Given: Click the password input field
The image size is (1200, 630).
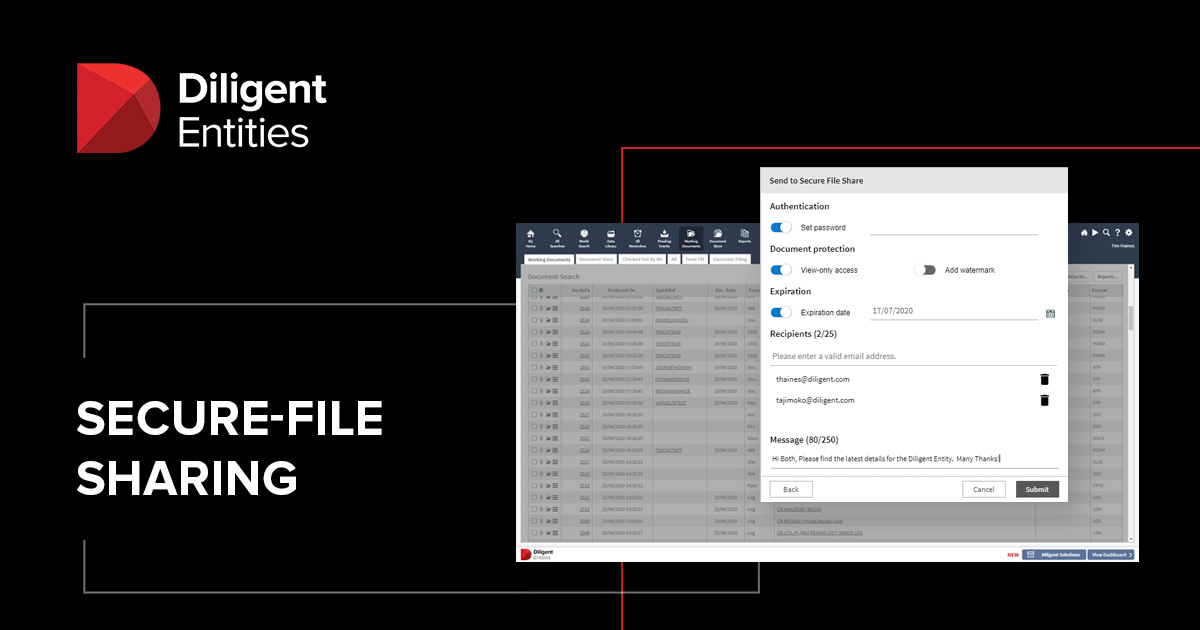Looking at the screenshot, I should (x=954, y=227).
